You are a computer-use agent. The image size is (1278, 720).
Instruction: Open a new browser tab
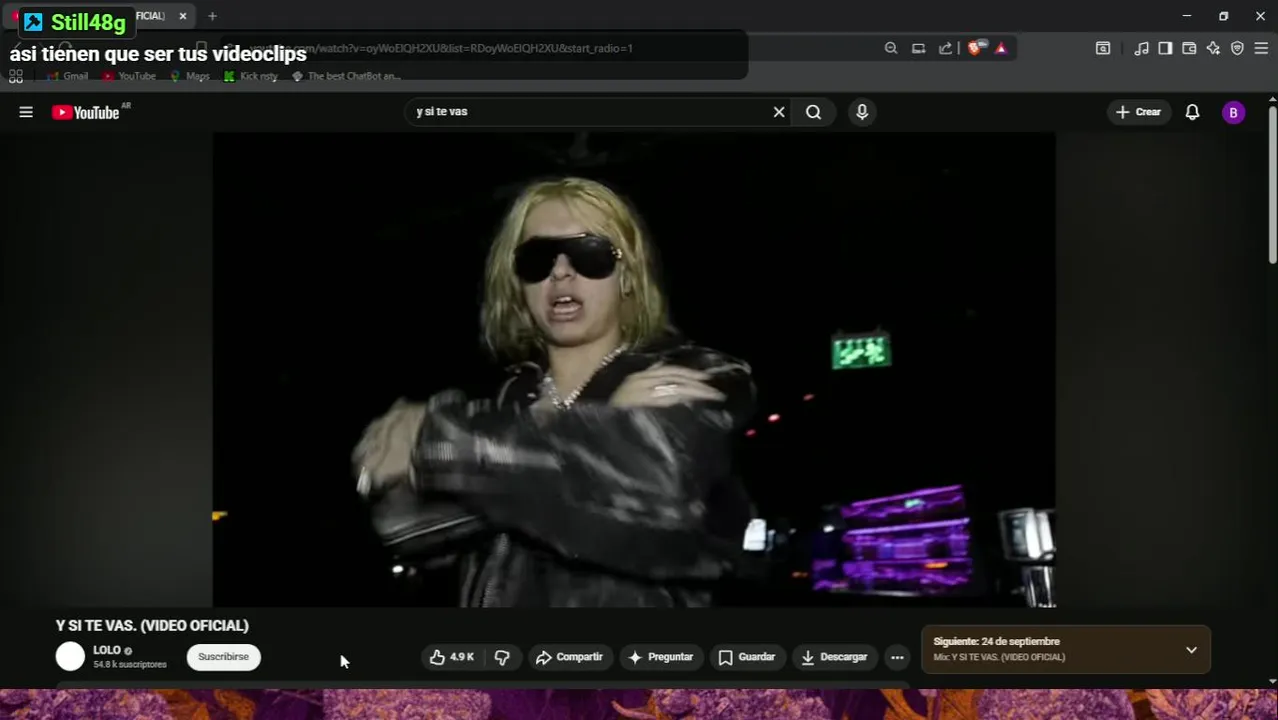click(212, 16)
